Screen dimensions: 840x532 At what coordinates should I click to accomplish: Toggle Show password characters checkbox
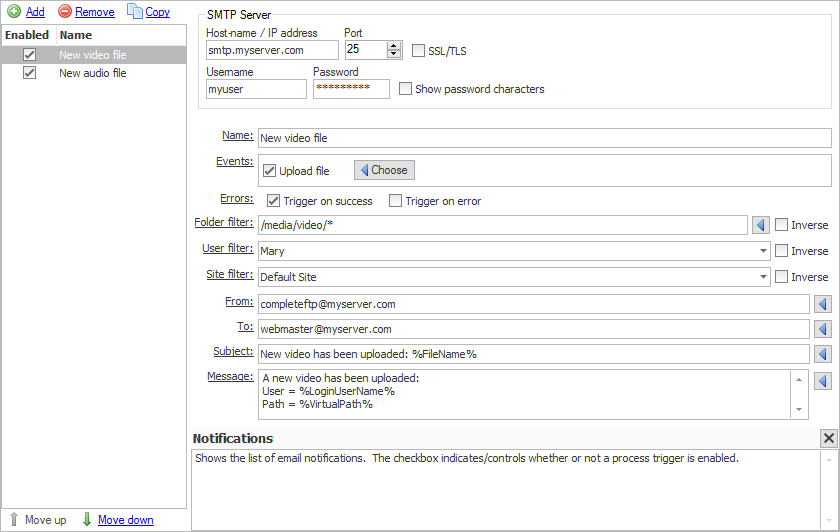(405, 89)
